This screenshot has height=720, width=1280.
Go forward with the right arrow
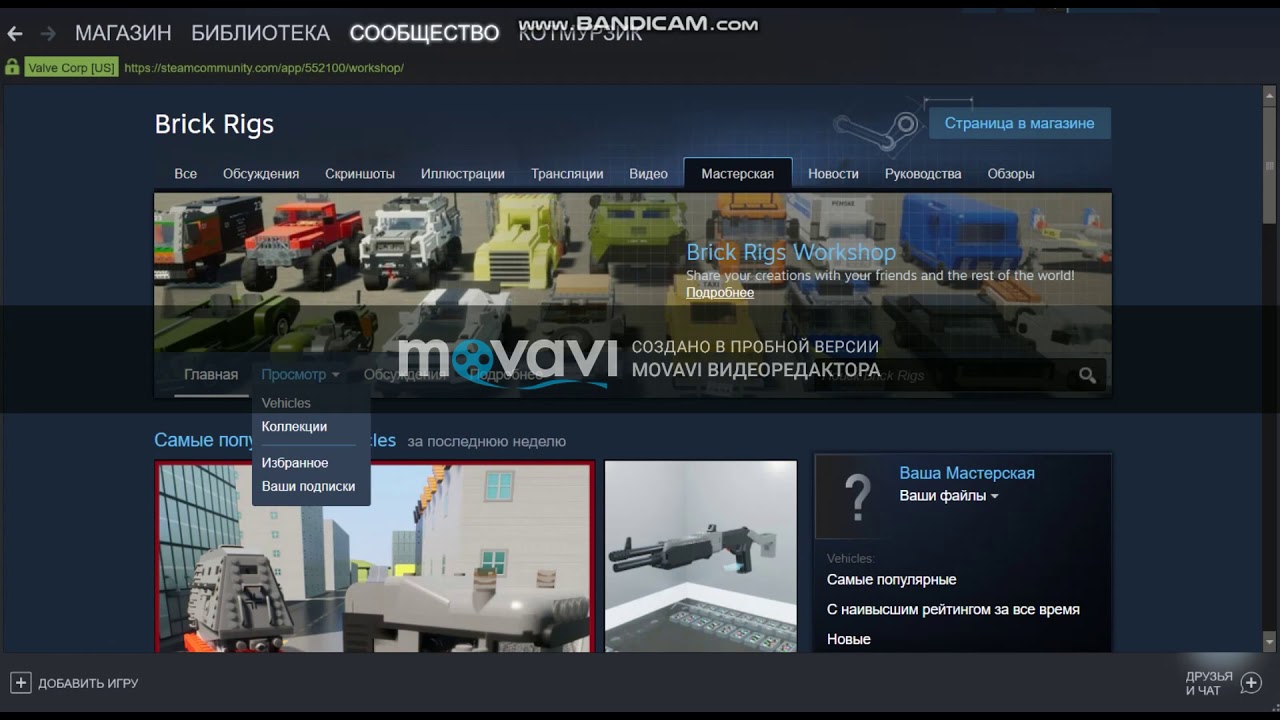pyautogui.click(x=48, y=33)
